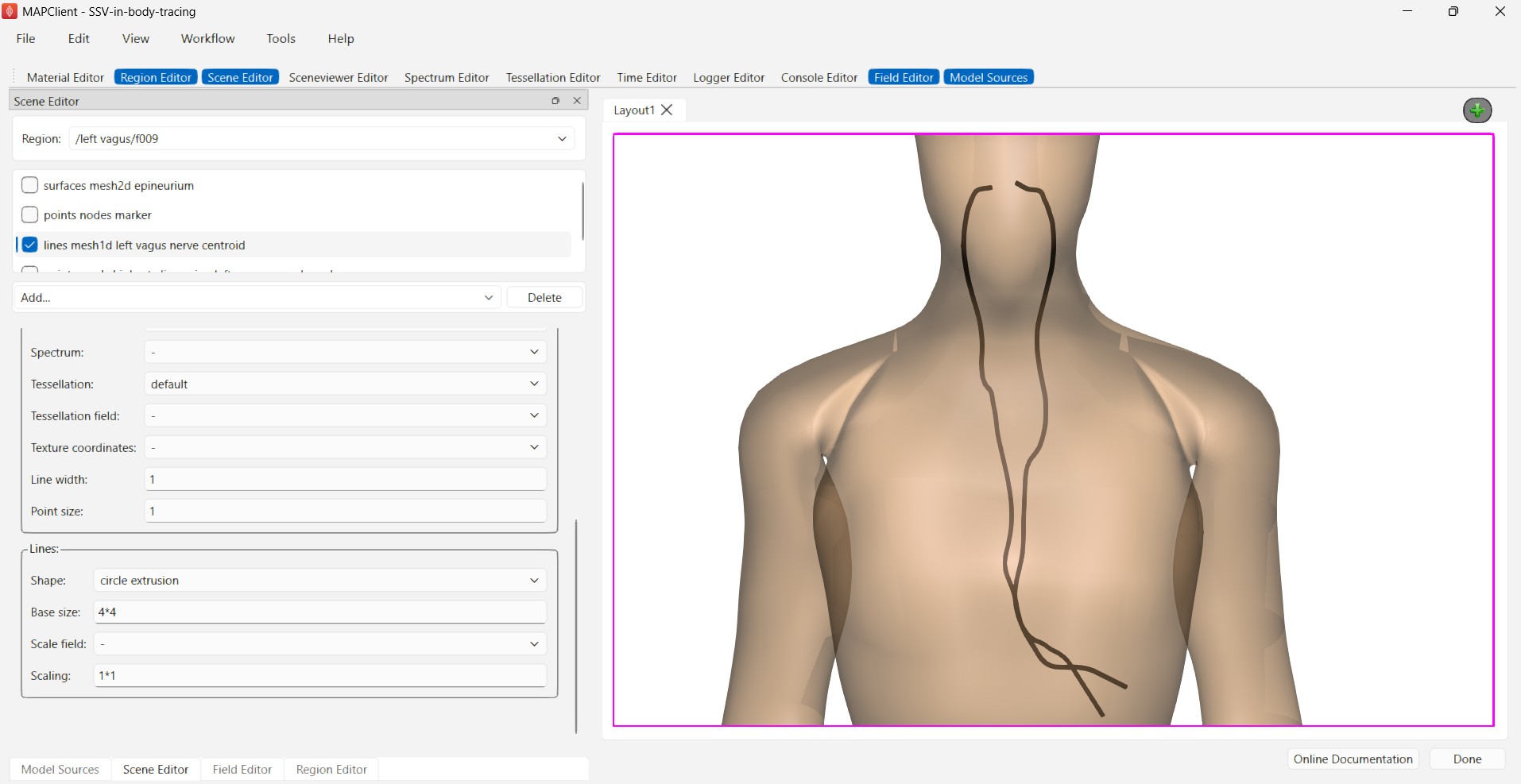Click the MAPClient application icon
Screen dimensions: 1521x784
point(10,11)
